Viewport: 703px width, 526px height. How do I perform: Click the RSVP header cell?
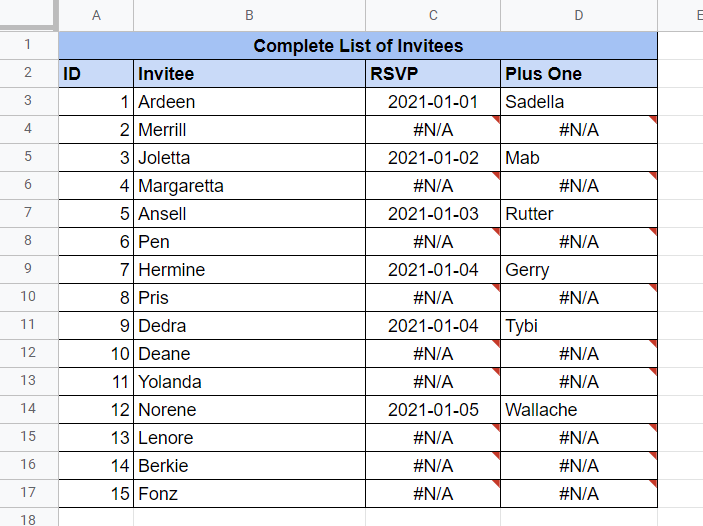point(433,74)
